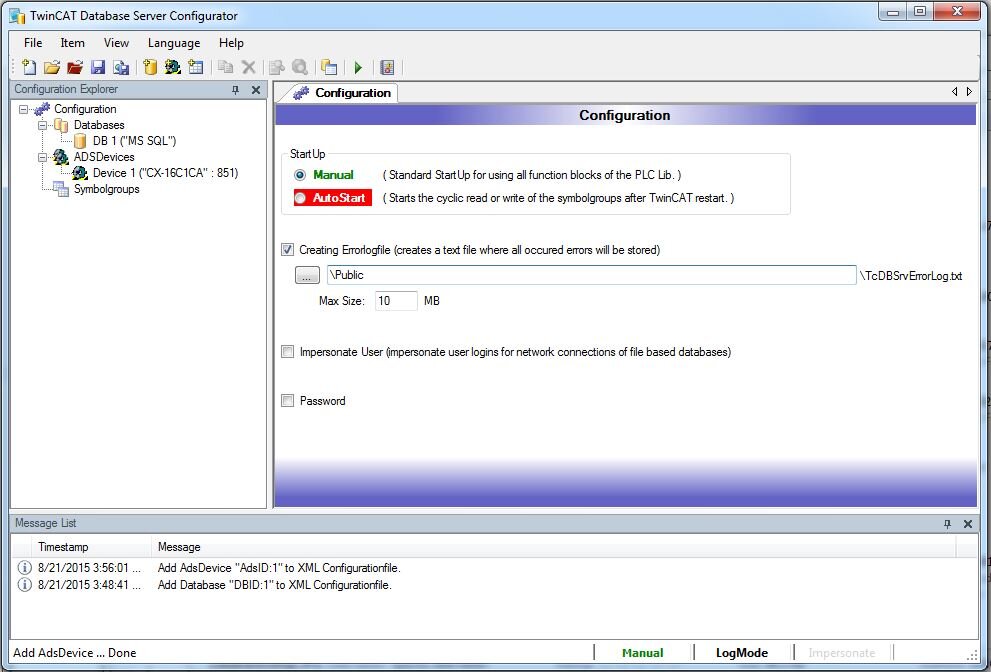
Task: Click the Impersonate status bar indicator
Action: [842, 653]
